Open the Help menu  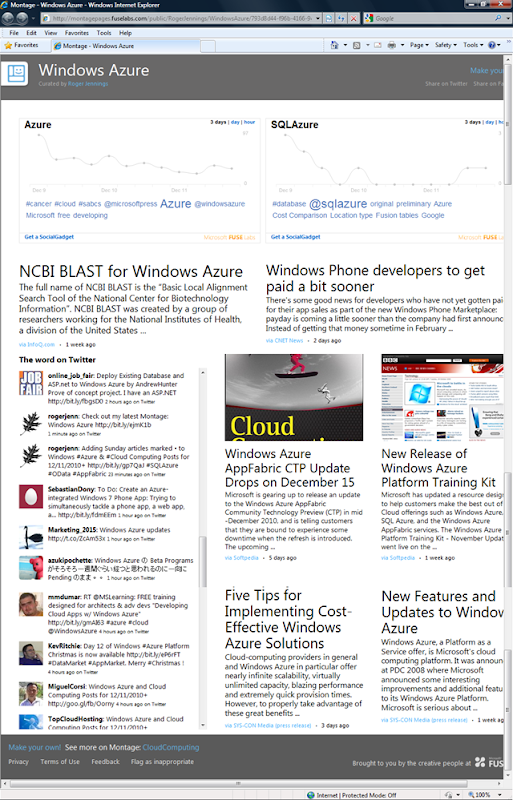point(126,33)
